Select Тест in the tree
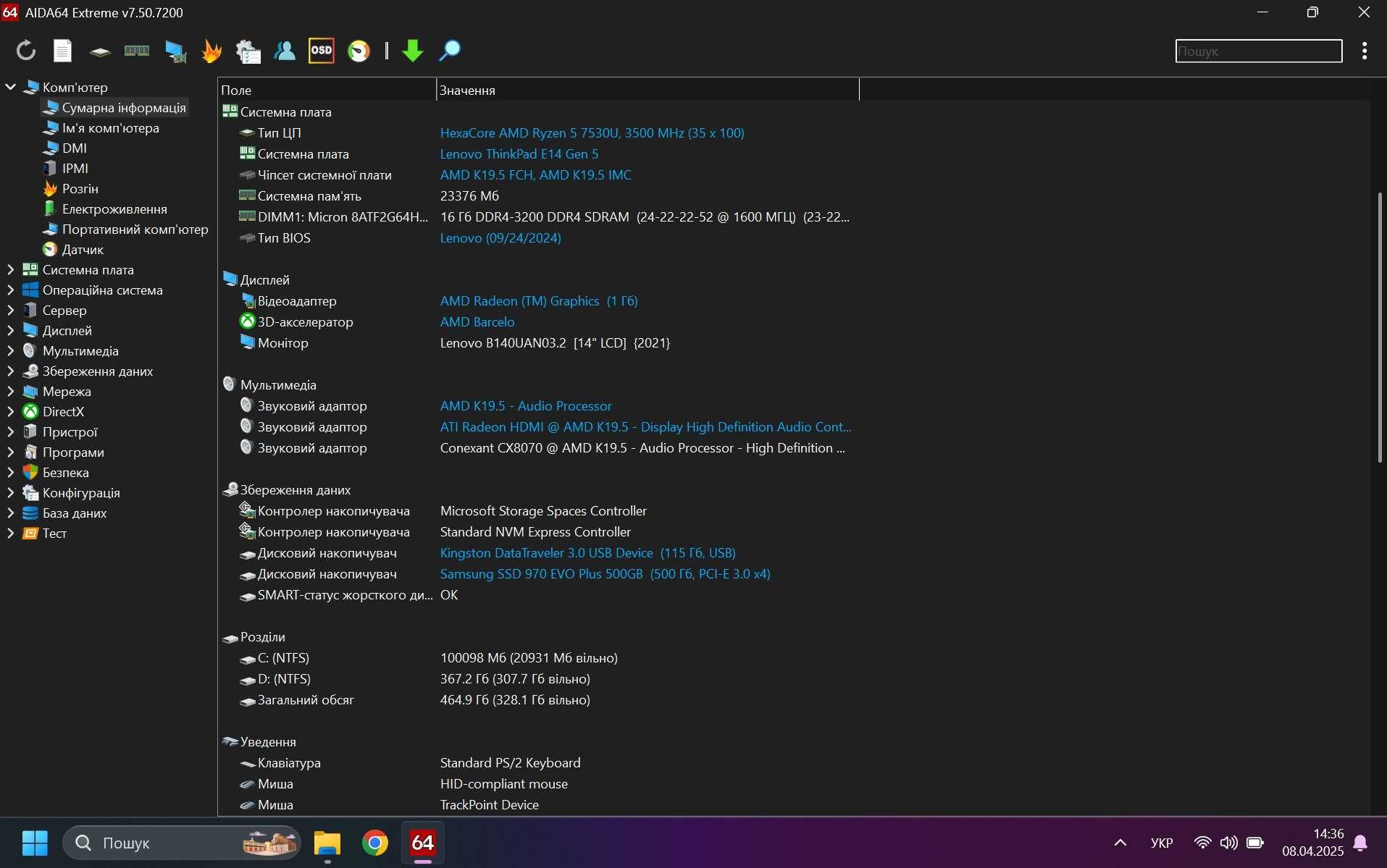Screen dimensions: 1387x868 (54, 533)
